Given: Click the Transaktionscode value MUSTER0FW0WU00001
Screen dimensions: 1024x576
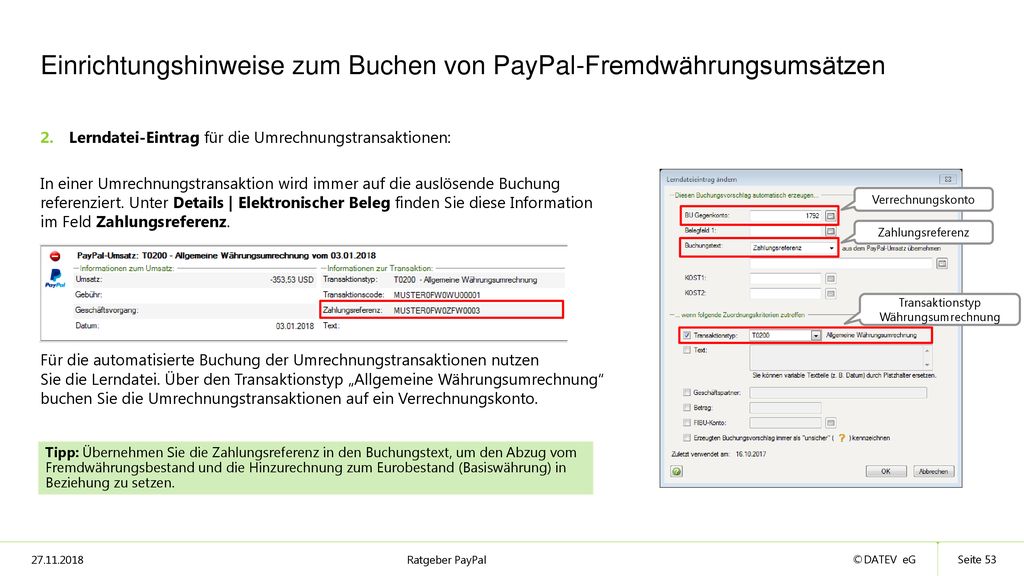Looking at the screenshot, I should 437,295.
